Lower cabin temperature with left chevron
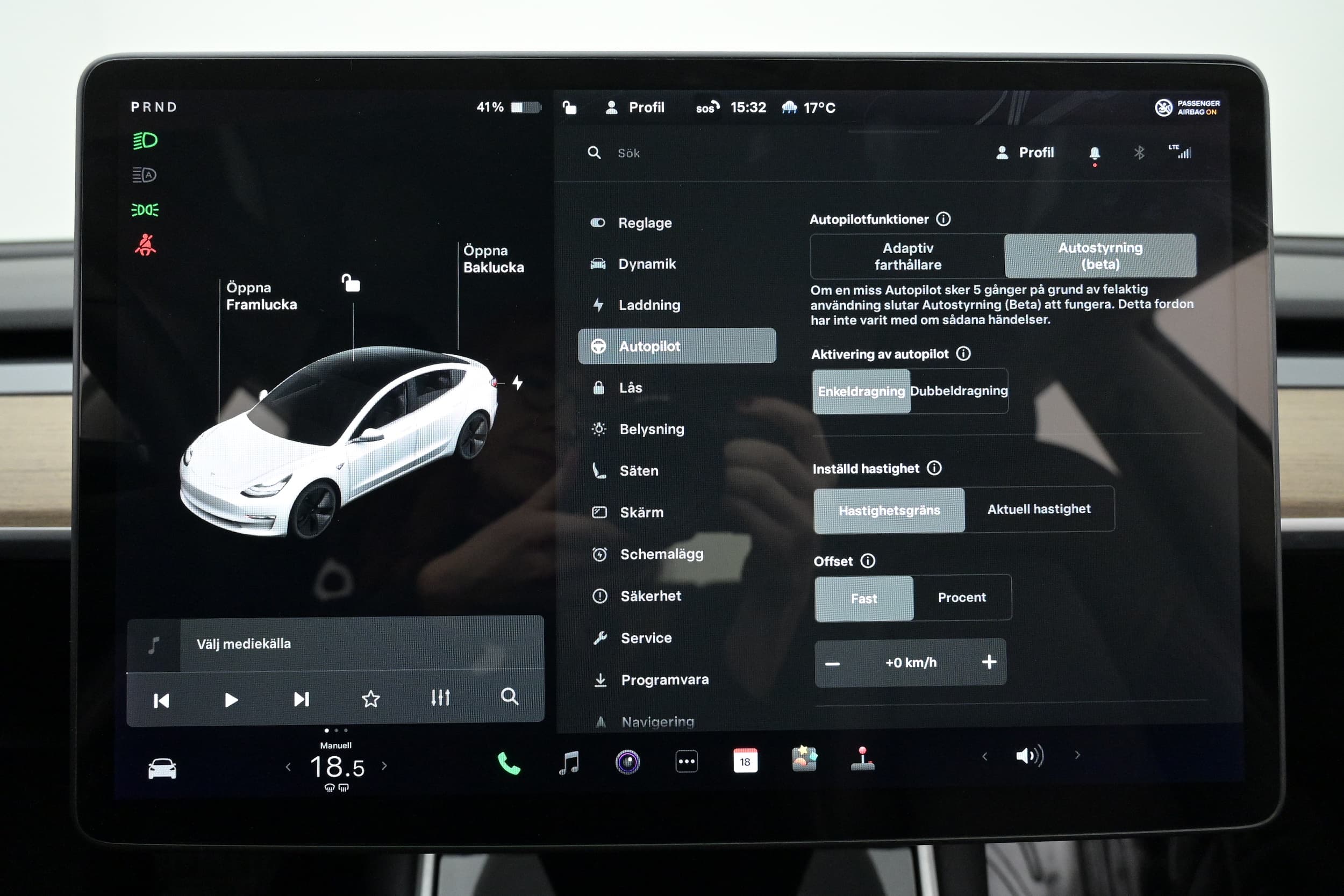The image size is (1344, 896). pos(289,767)
